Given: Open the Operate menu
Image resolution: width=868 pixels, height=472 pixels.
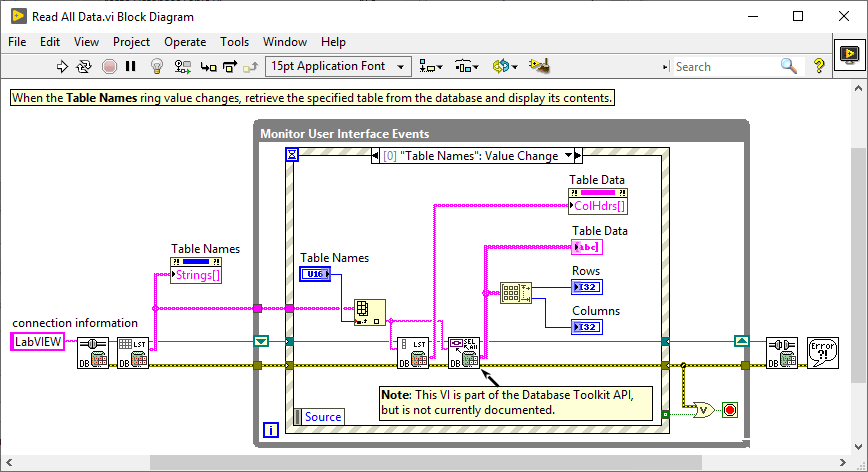Looking at the screenshot, I should tap(185, 42).
